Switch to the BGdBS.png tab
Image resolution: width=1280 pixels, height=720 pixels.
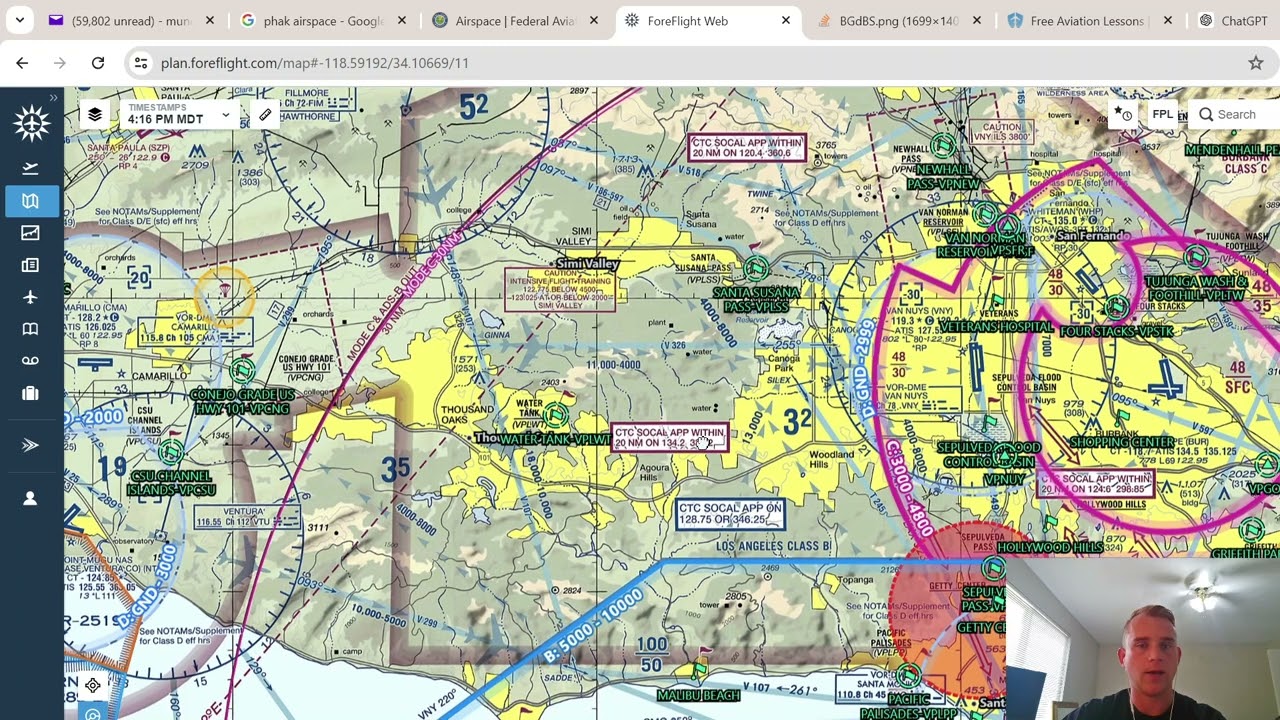pos(899,20)
